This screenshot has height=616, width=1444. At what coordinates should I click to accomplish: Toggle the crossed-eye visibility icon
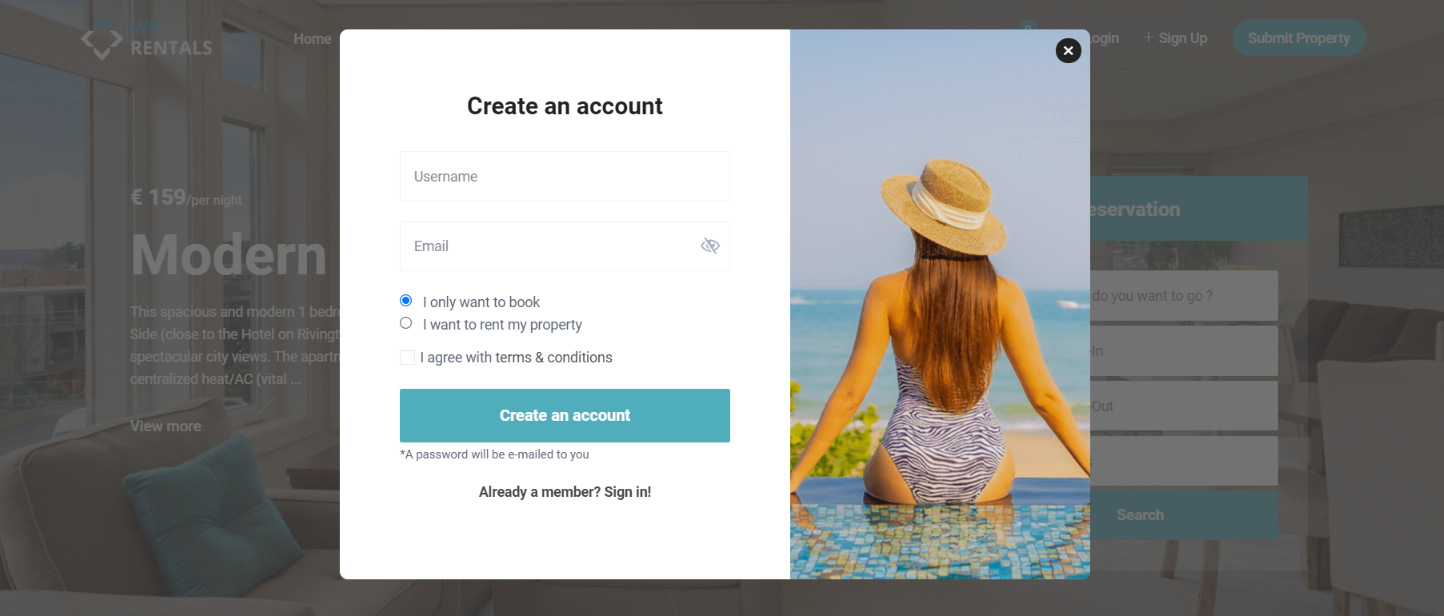(x=710, y=246)
